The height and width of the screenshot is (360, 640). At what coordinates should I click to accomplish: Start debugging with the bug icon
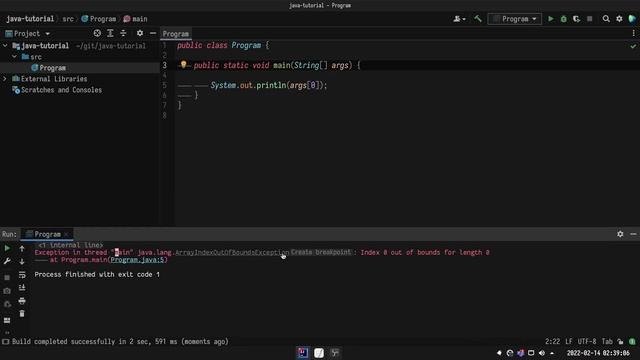(564, 19)
